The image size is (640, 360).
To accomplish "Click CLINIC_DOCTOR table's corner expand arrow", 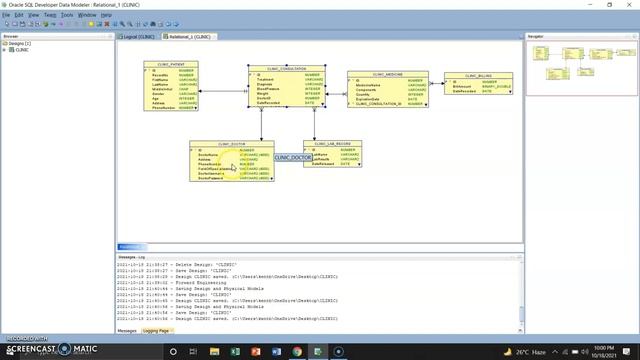I will (272, 179).
